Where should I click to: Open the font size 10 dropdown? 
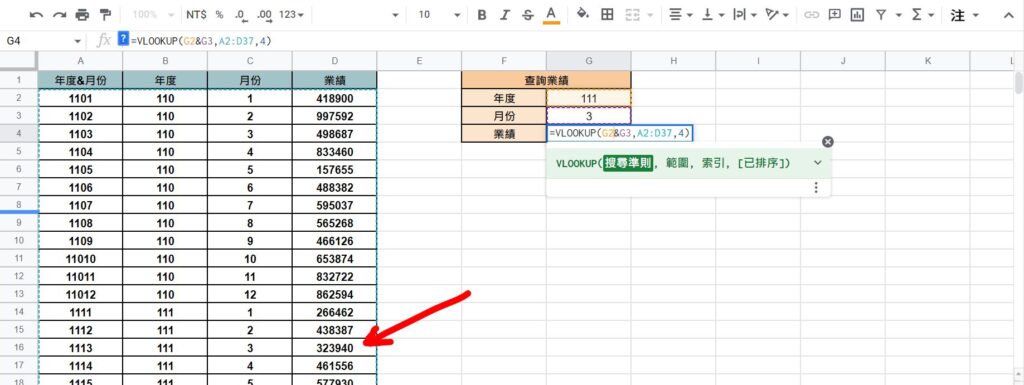coord(440,15)
